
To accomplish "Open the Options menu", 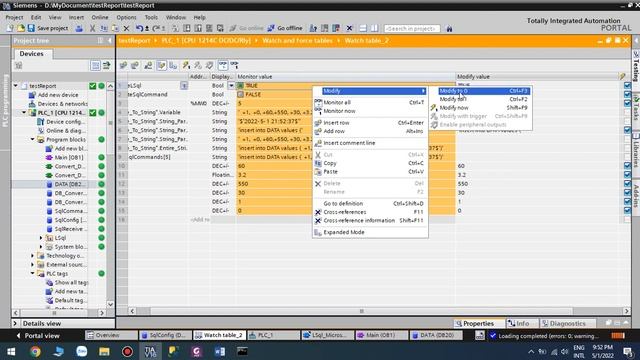I will [126, 17].
